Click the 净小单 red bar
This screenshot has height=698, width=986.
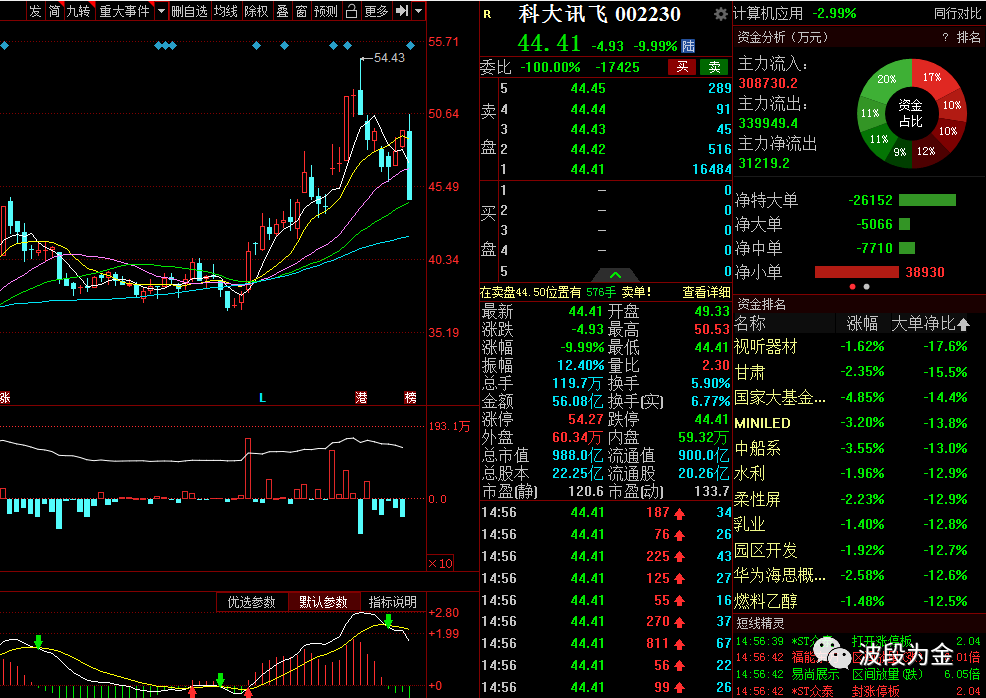click(x=856, y=272)
